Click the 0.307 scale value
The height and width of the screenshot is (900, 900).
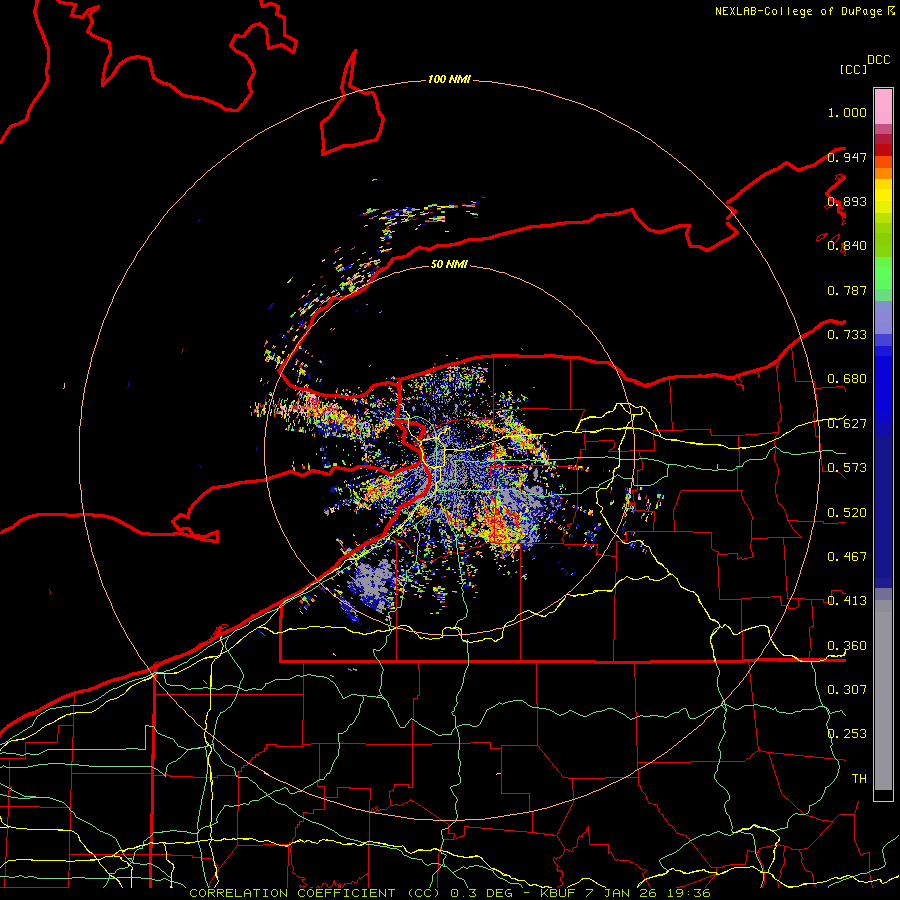pyautogui.click(x=847, y=689)
